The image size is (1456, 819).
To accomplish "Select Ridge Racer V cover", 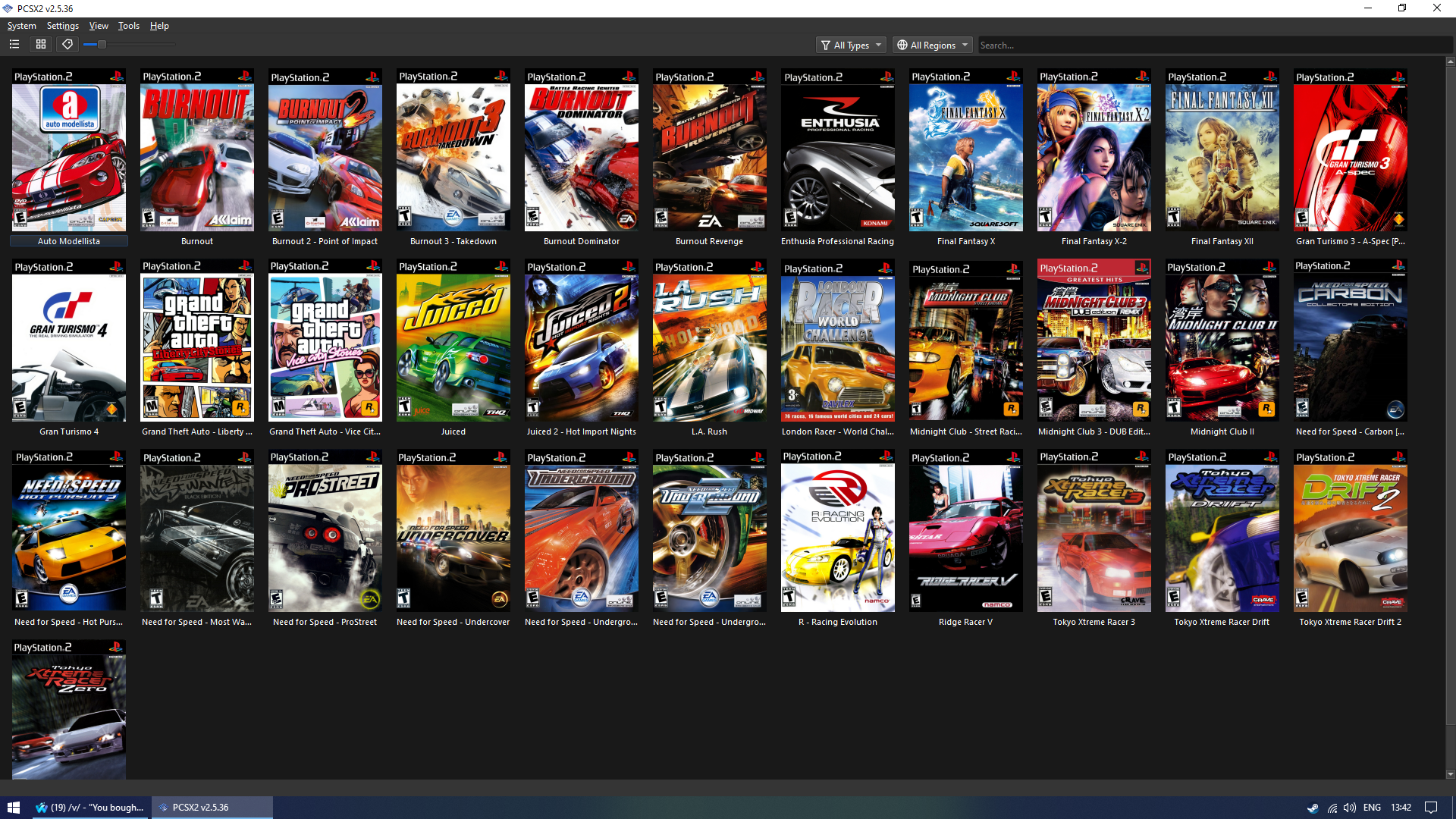I will [966, 531].
